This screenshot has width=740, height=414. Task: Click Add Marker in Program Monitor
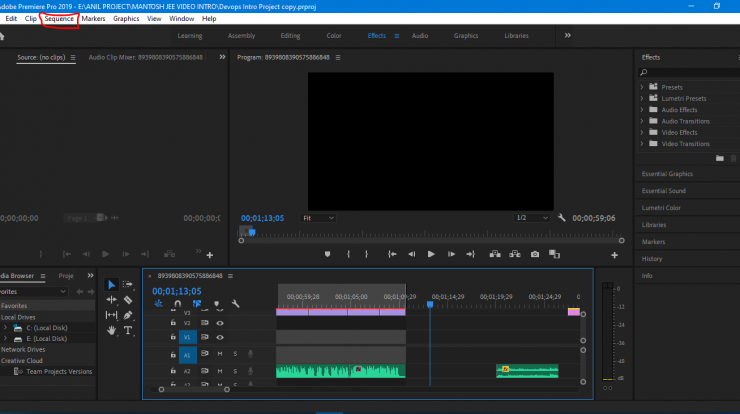tap(328, 254)
